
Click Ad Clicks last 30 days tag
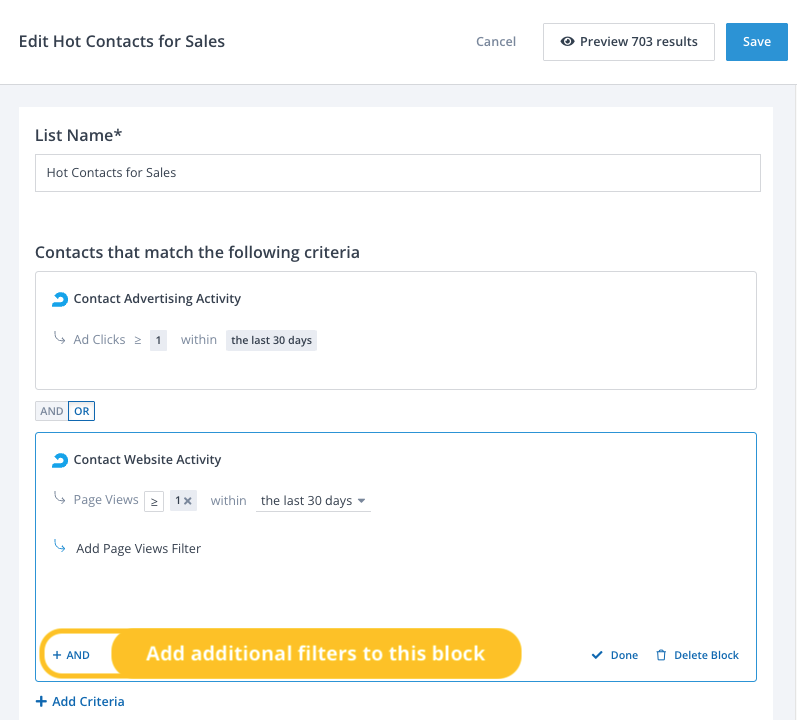click(x=271, y=340)
